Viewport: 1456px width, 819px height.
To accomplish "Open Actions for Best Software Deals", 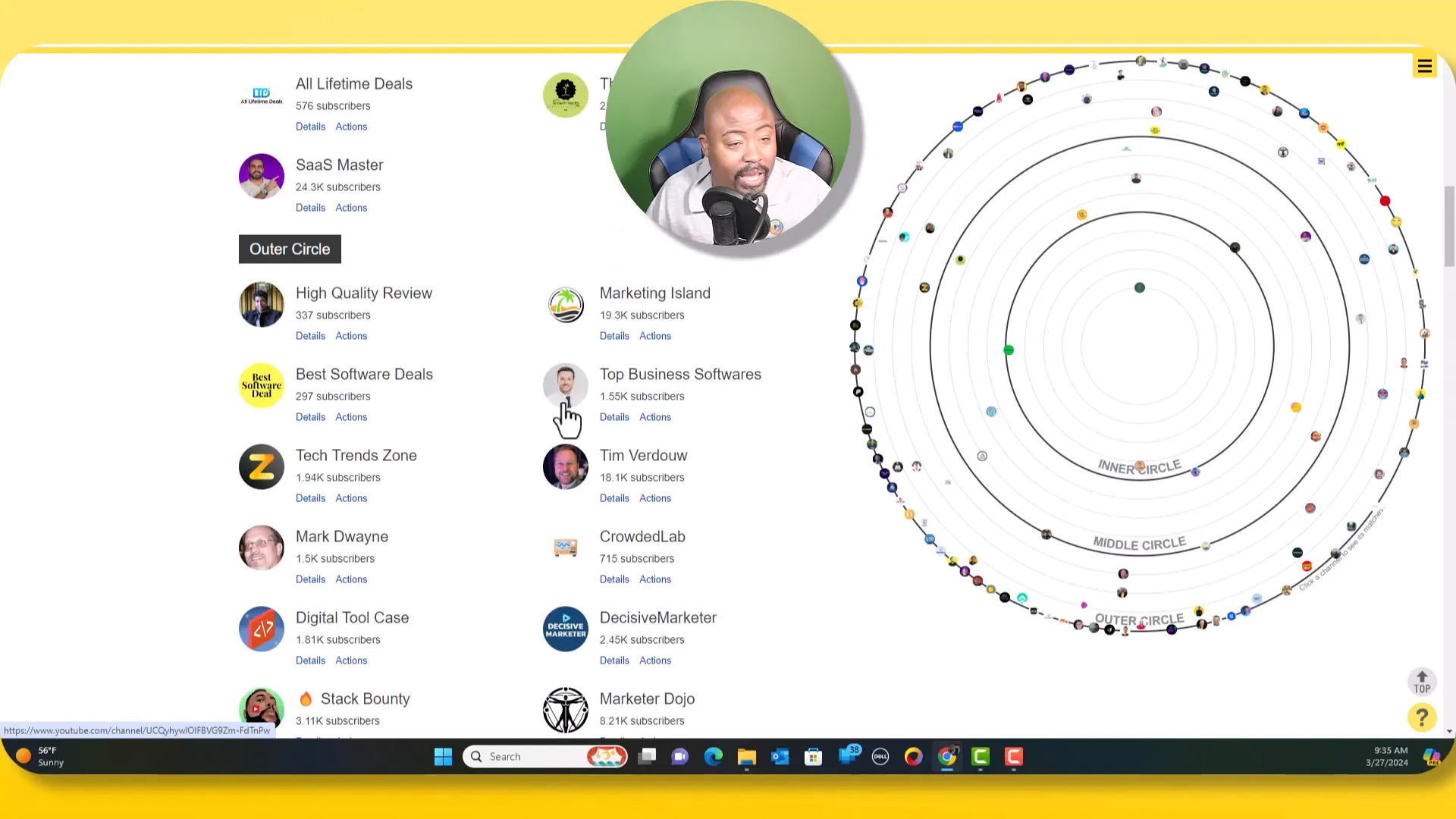I will pos(351,417).
